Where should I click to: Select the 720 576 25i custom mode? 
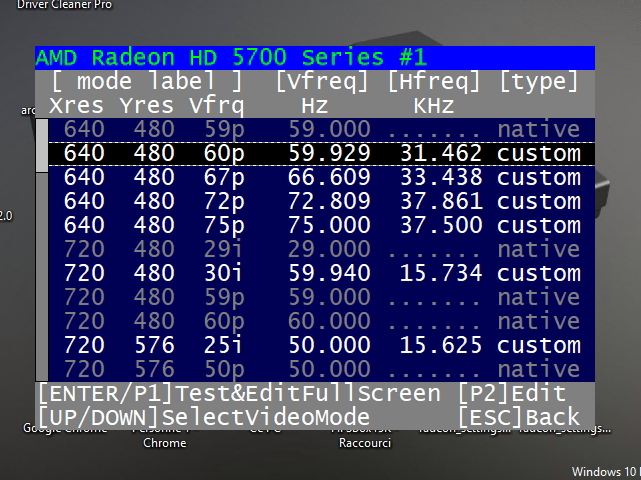tap(321, 345)
